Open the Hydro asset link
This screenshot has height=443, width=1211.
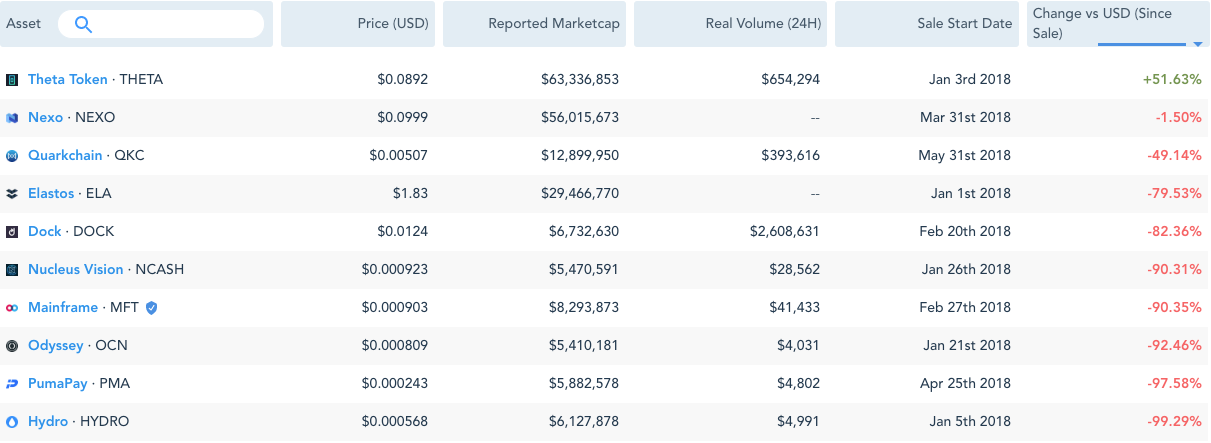(x=48, y=421)
